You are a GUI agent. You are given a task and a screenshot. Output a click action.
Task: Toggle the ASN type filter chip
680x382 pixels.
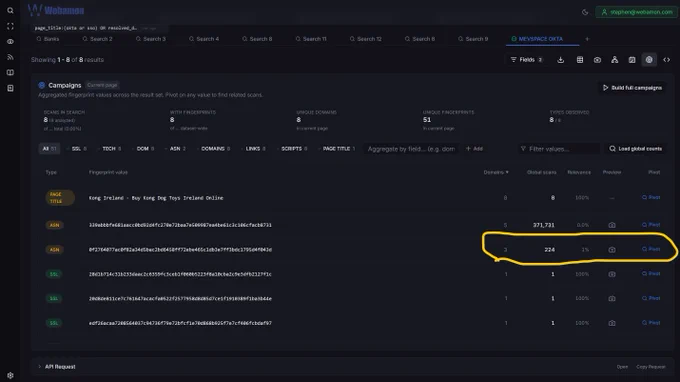pos(175,149)
